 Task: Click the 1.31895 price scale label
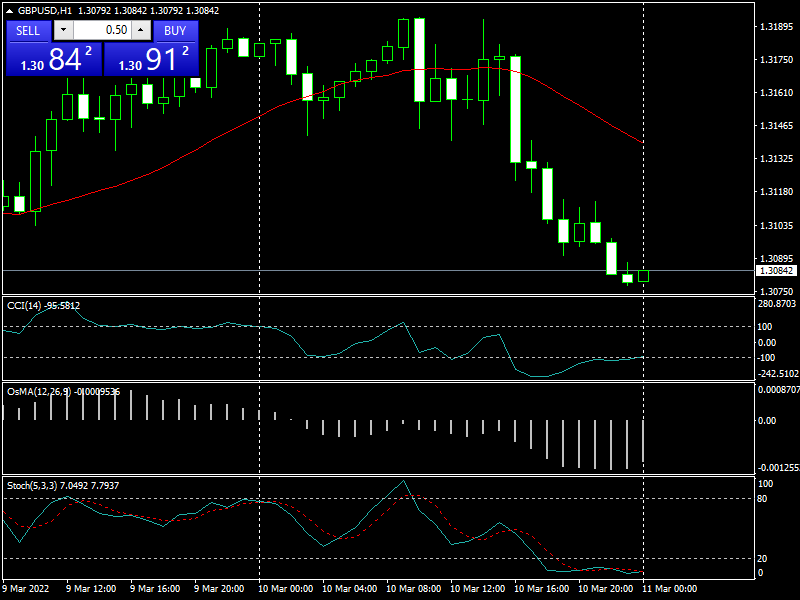(x=777, y=27)
